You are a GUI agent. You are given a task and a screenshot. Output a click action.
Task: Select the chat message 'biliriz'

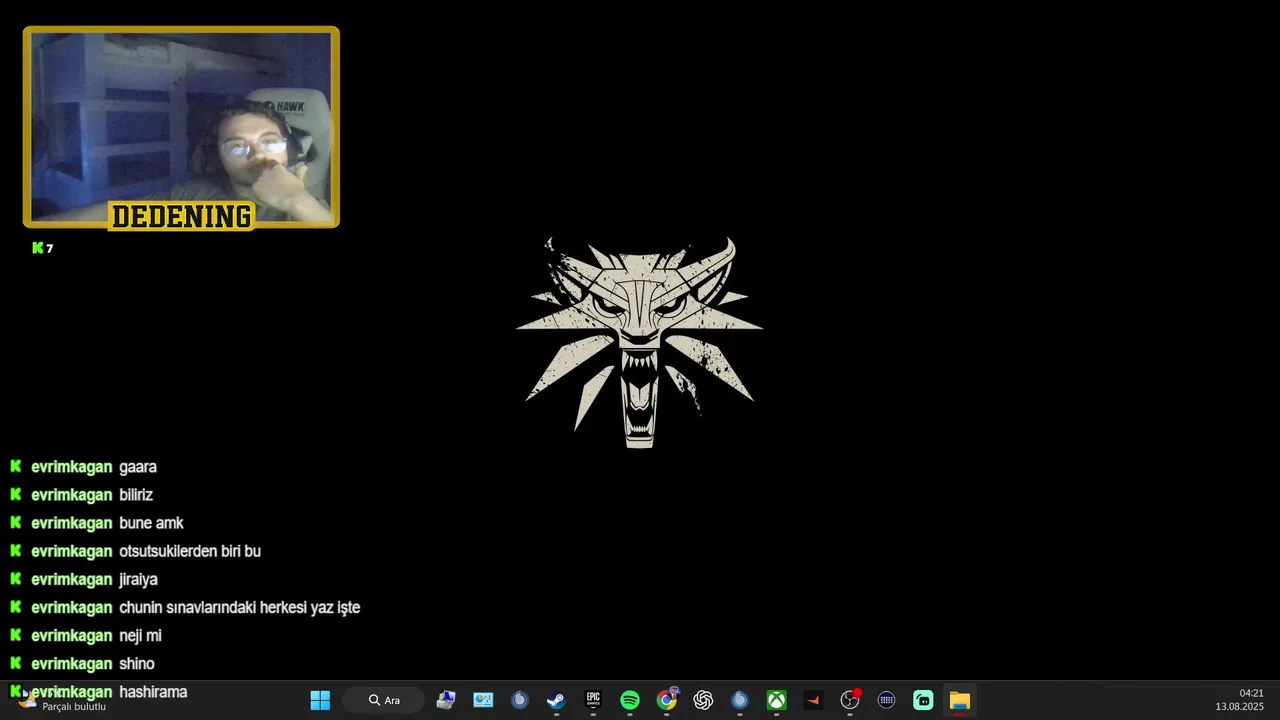coord(136,495)
